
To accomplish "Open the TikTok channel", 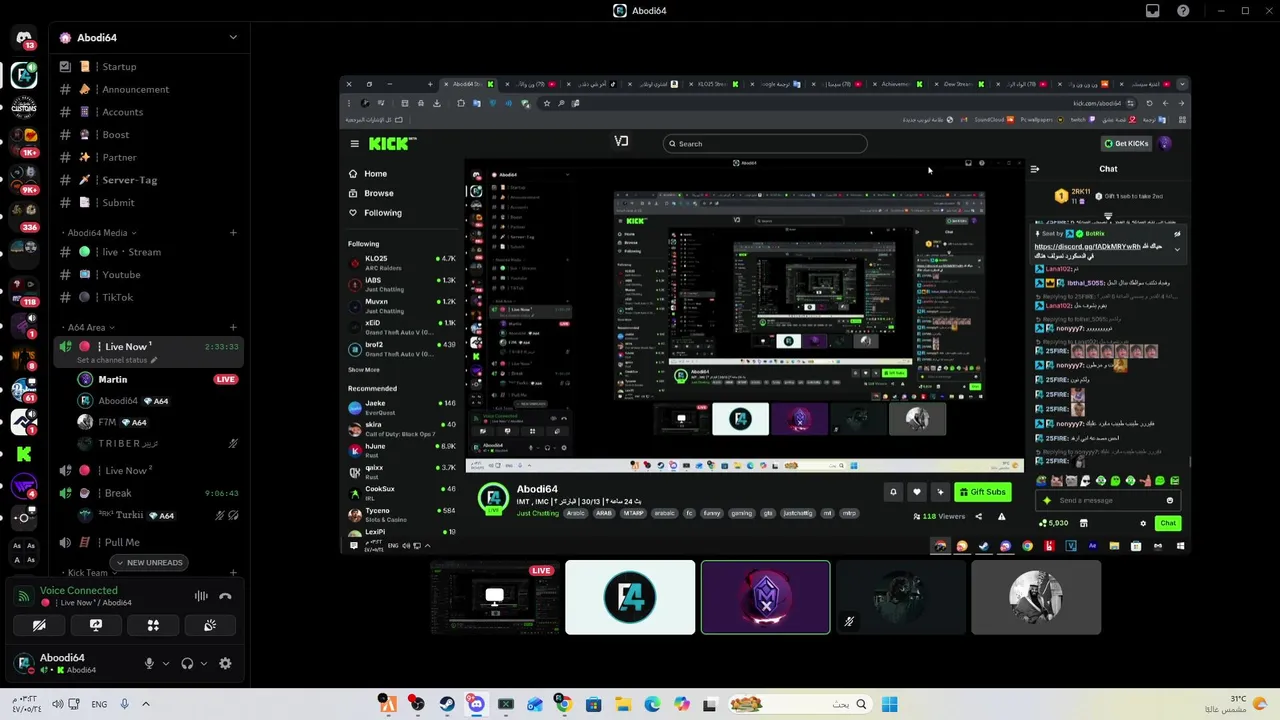I will point(148,297).
